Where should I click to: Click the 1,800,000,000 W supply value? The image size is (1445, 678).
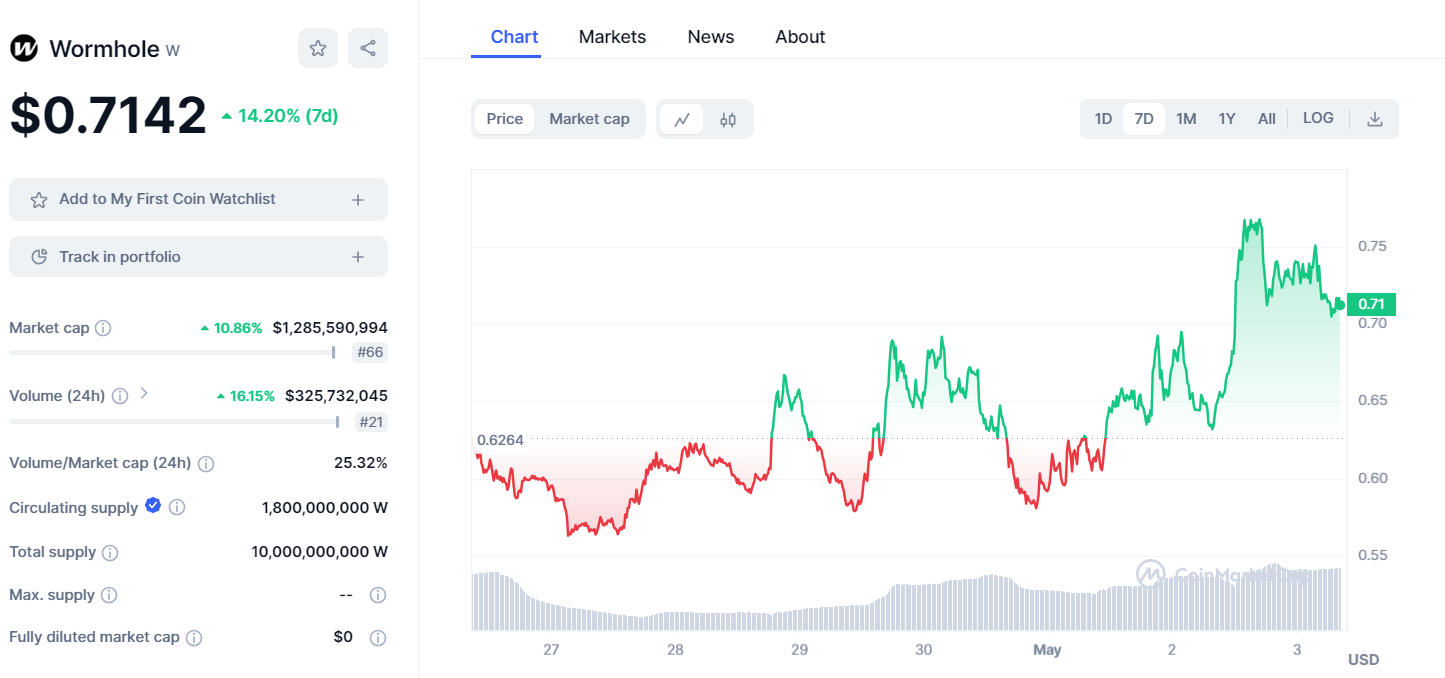(325, 508)
